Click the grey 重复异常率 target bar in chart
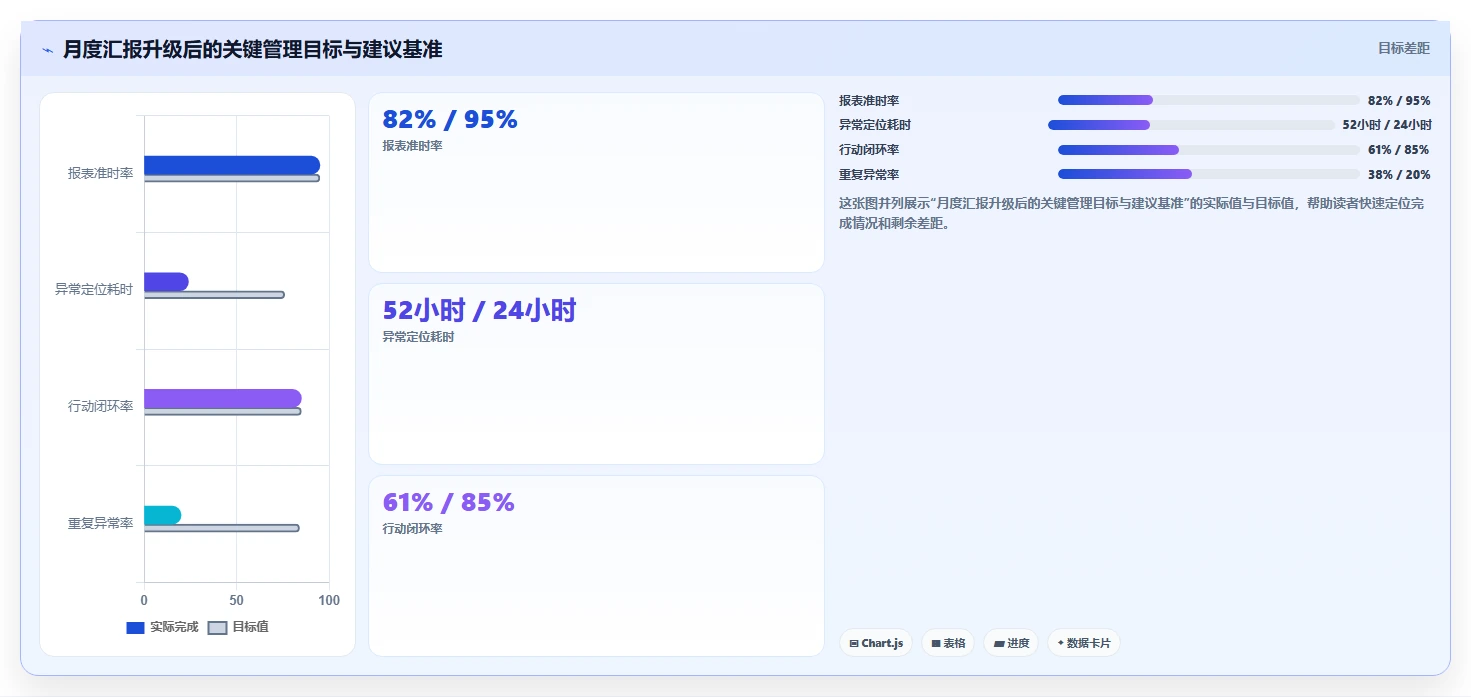Viewport: 1471px width, 697px height. pos(221,528)
